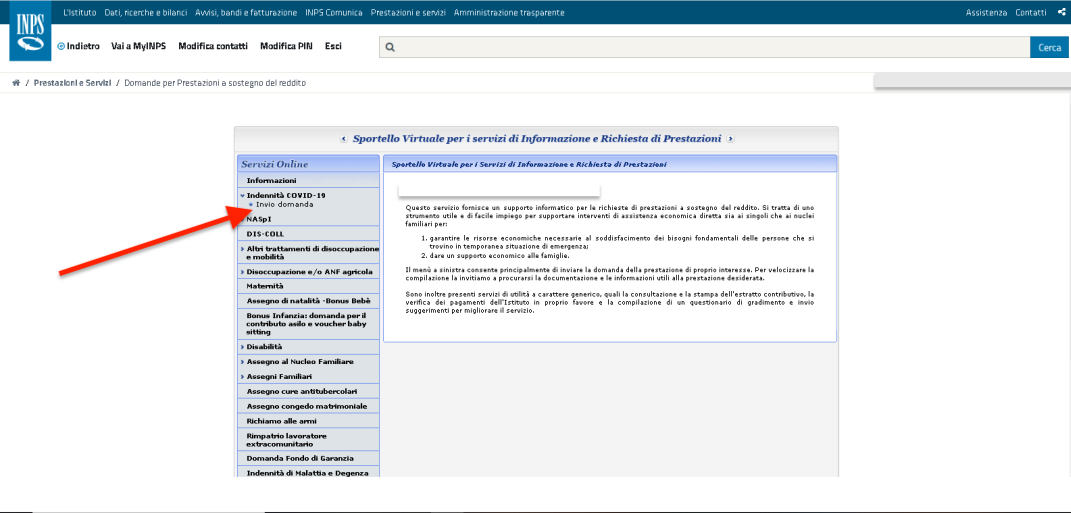Select Domanda Fondo di Garanzia
The width and height of the screenshot is (1071, 513).
tap(308, 458)
